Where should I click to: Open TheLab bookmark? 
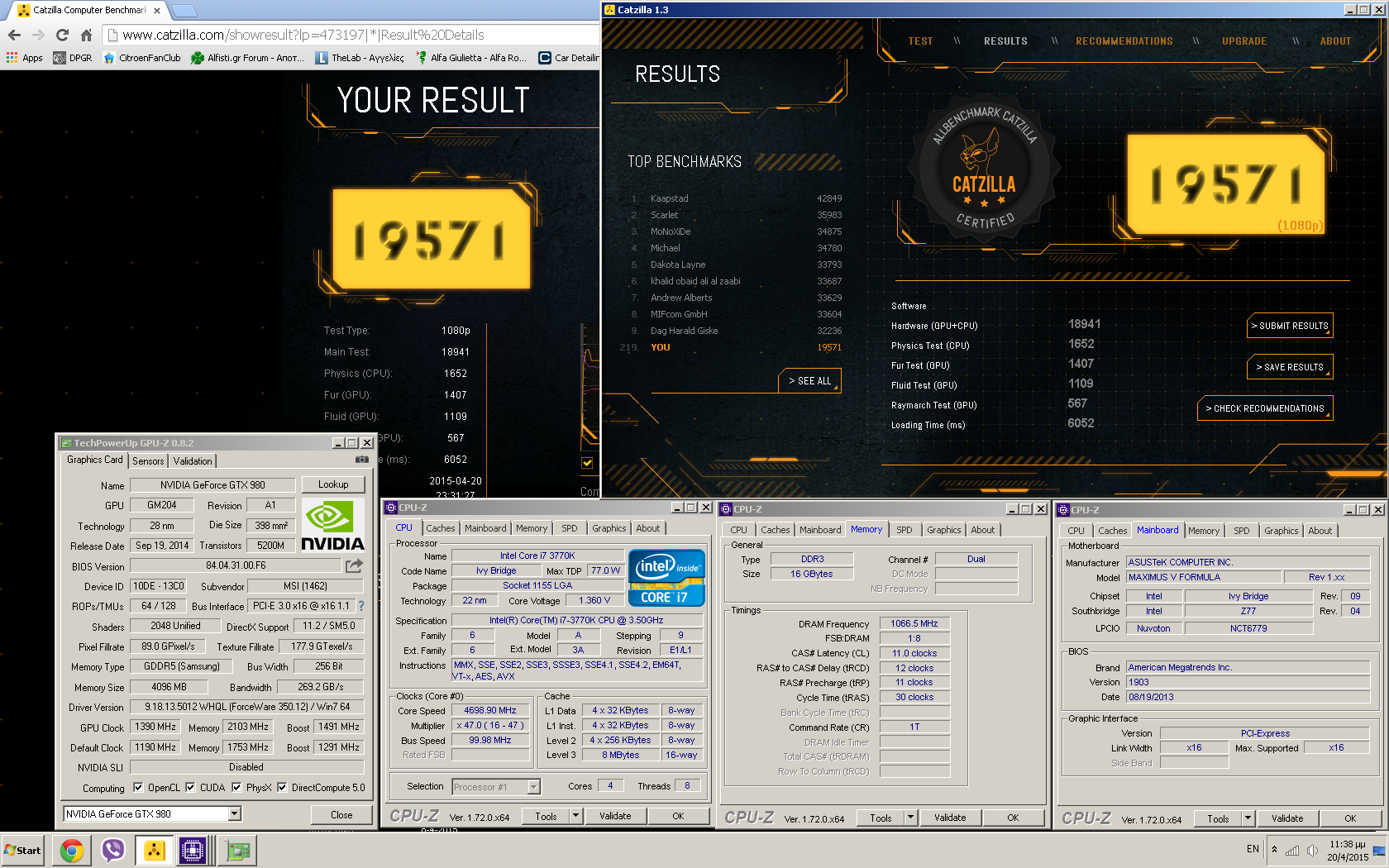click(x=360, y=58)
